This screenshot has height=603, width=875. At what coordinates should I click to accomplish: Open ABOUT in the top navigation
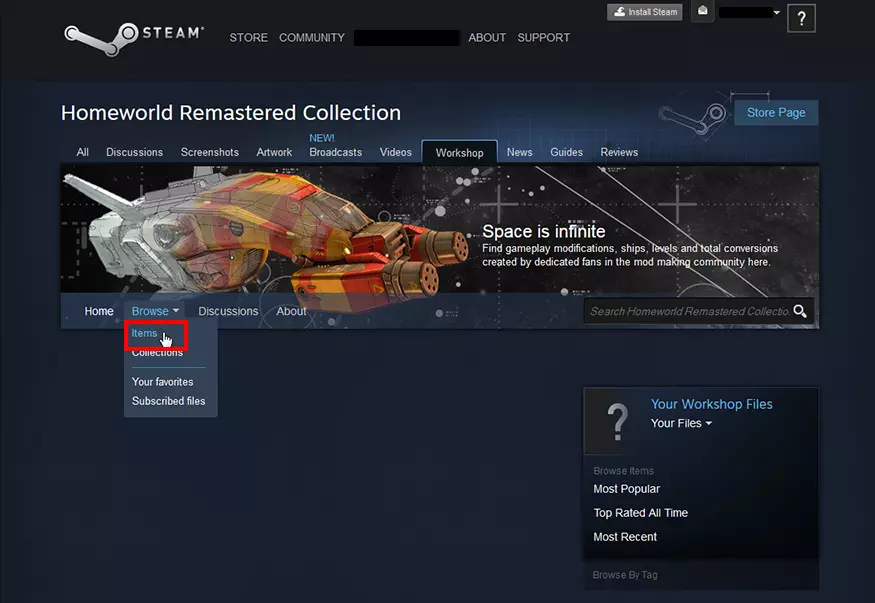(487, 38)
